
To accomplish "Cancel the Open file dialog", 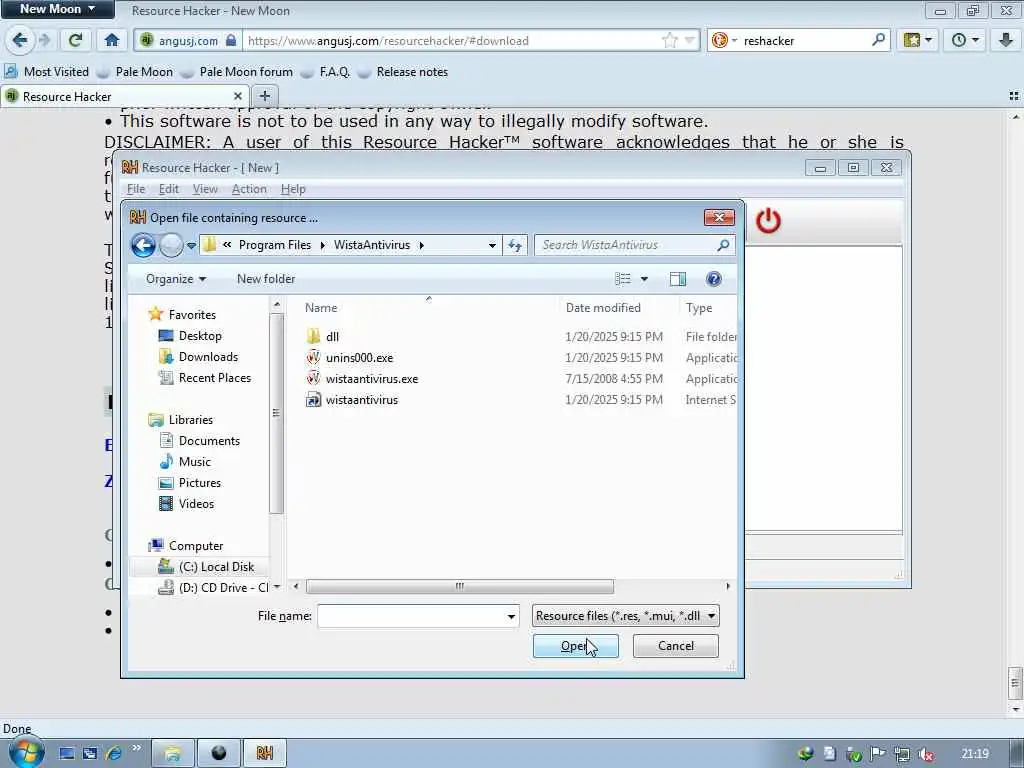I will (675, 646).
